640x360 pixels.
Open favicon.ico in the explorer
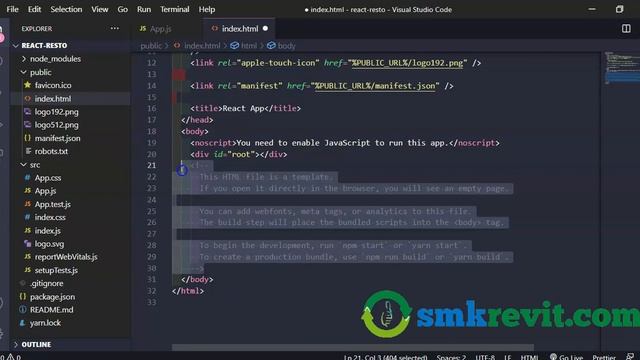click(x=53, y=85)
